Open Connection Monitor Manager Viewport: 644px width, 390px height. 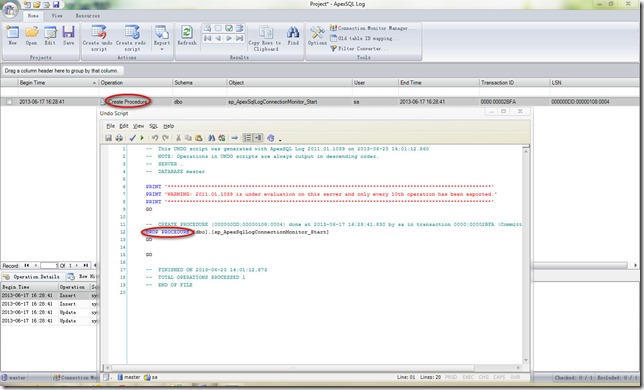pyautogui.click(x=373, y=28)
